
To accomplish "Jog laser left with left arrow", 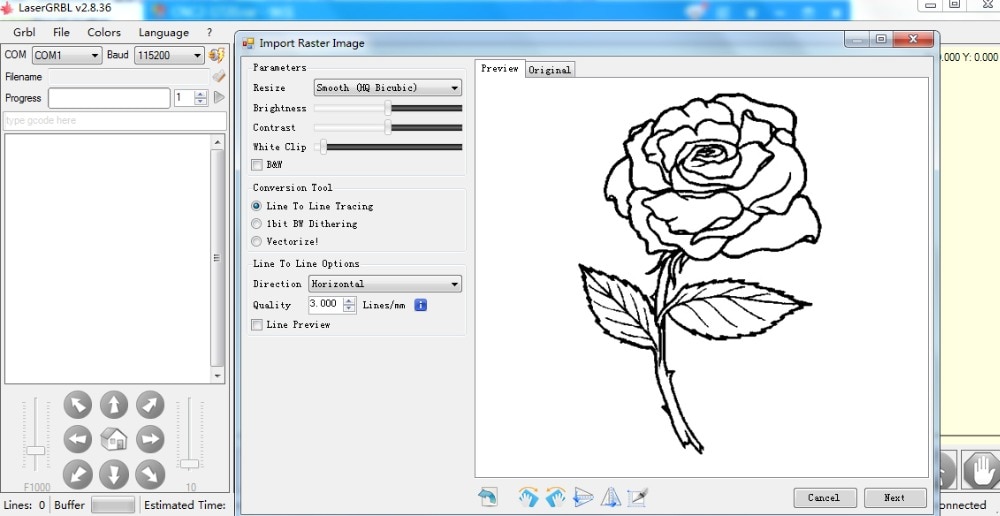I will pos(78,439).
